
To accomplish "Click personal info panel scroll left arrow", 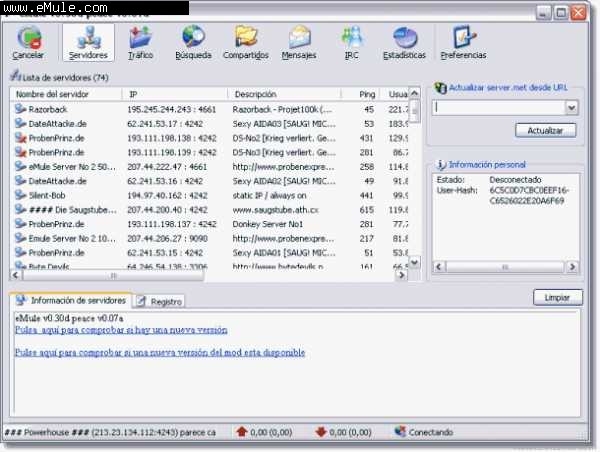I will pyautogui.click(x=439, y=267).
